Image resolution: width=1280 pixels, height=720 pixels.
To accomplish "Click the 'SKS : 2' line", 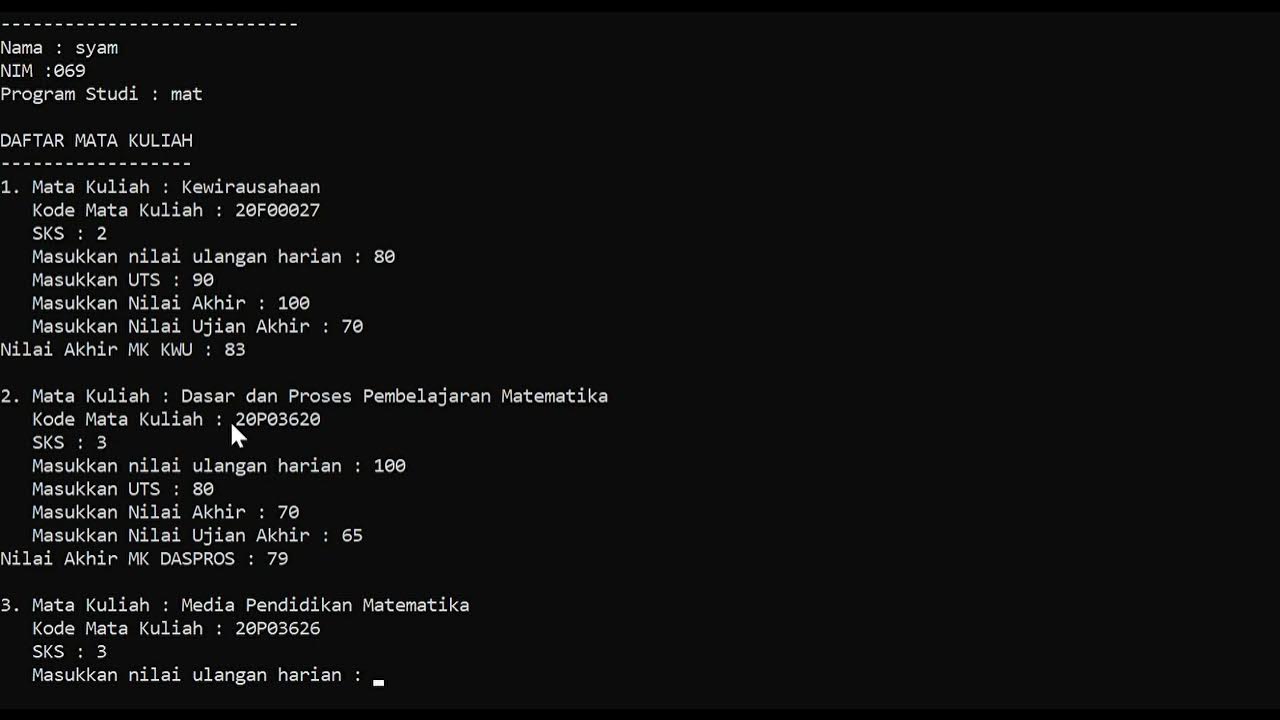I will tap(69, 234).
